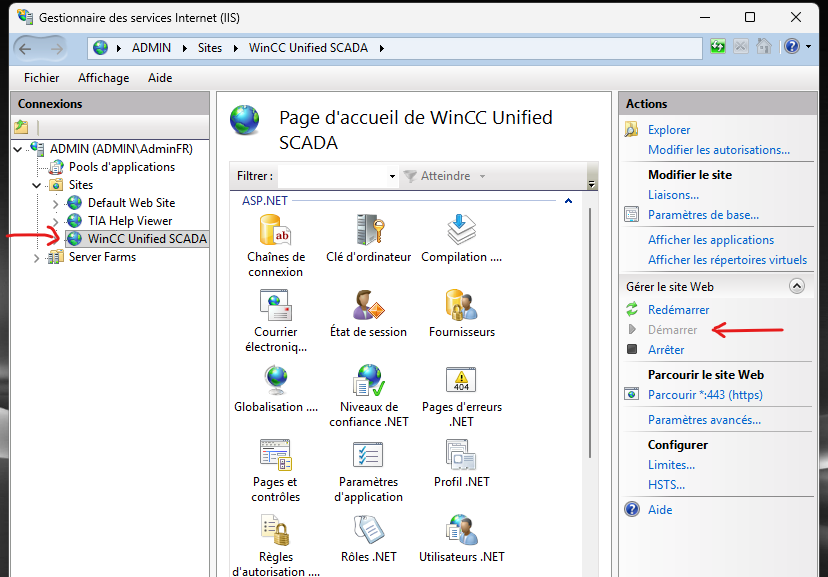Click the forward navigation arrow
This screenshot has width=828, height=577.
click(x=57, y=49)
